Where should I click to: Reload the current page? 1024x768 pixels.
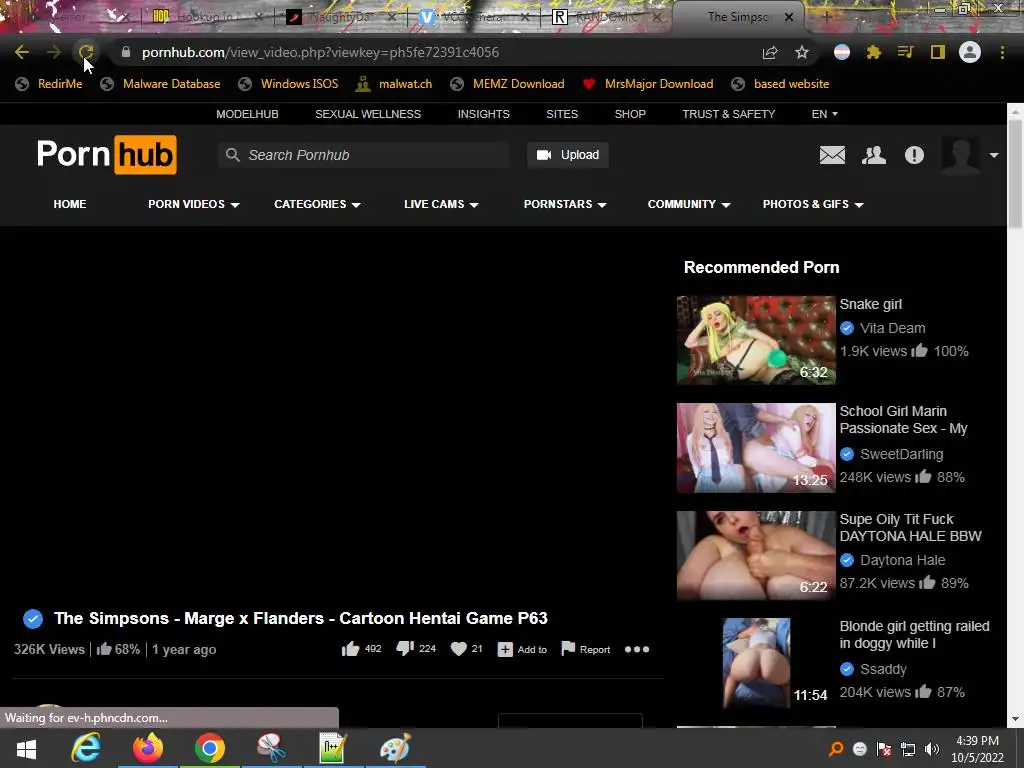pyautogui.click(x=86, y=52)
